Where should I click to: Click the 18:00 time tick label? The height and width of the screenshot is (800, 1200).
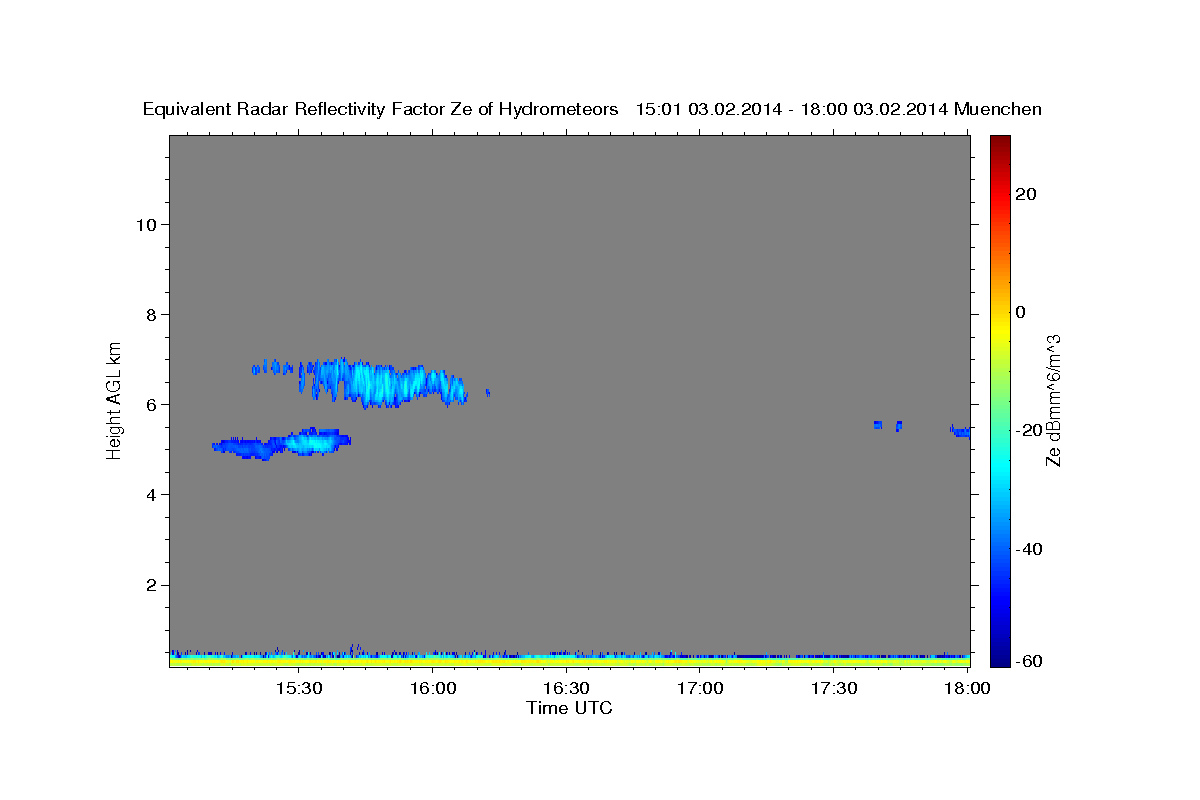[x=967, y=688]
